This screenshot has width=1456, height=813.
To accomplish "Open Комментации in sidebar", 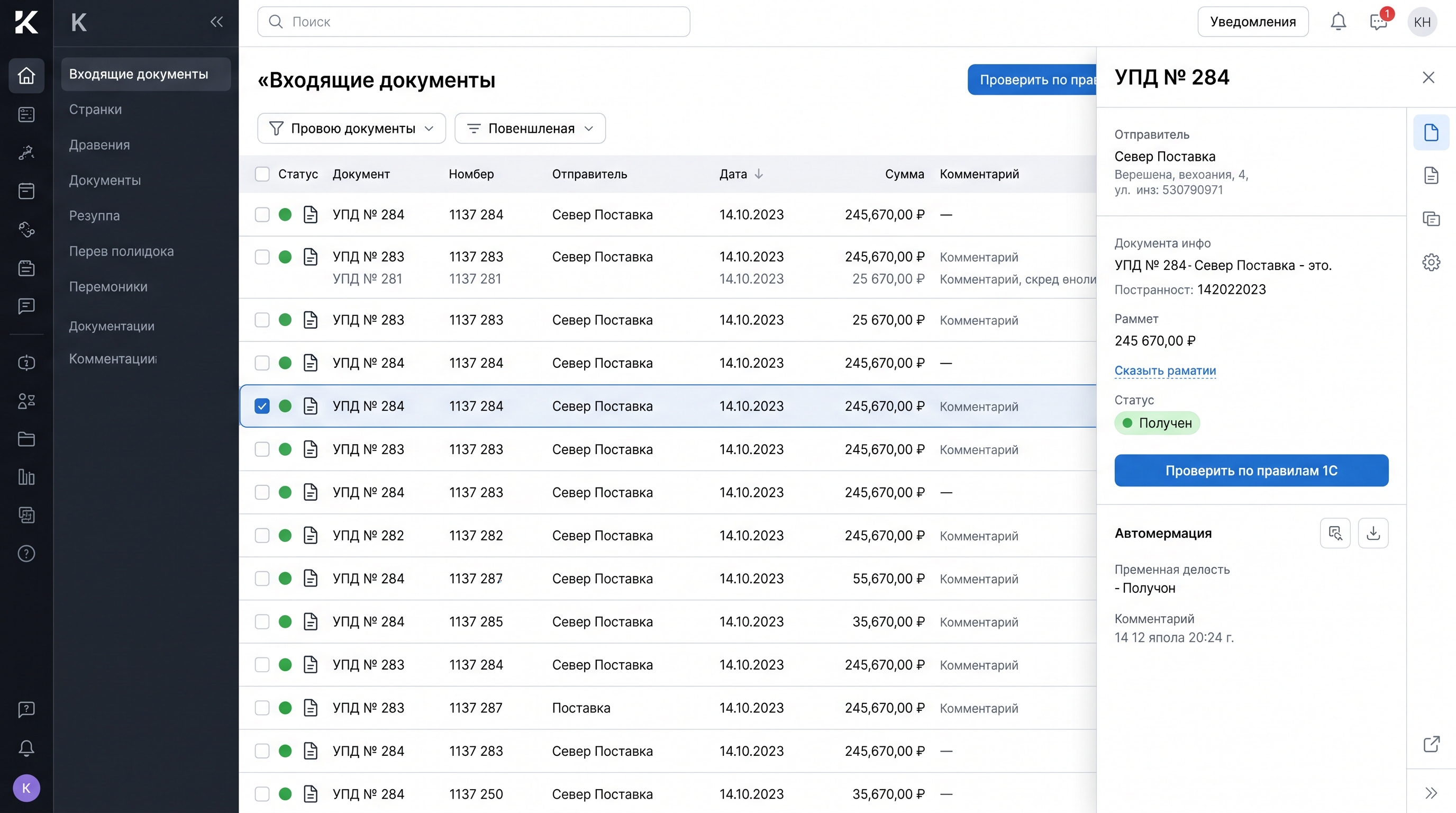I will coord(113,359).
